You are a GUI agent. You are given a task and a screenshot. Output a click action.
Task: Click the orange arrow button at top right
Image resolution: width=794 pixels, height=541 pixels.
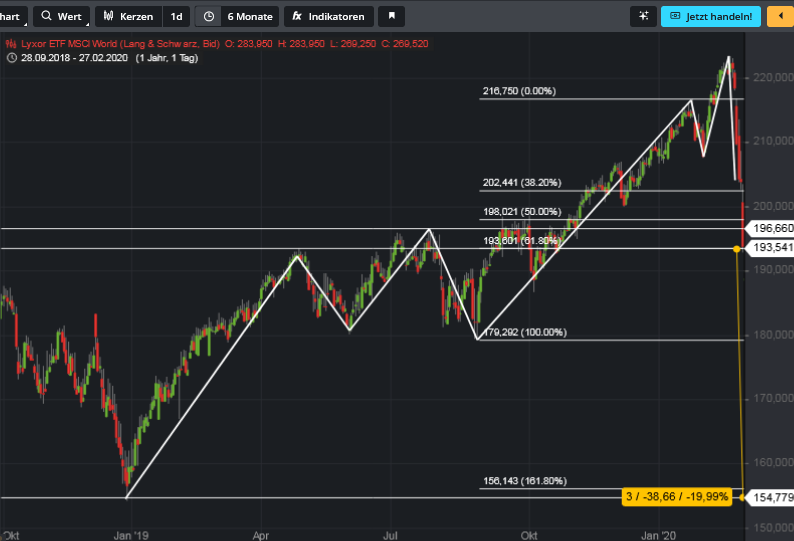coord(778,17)
